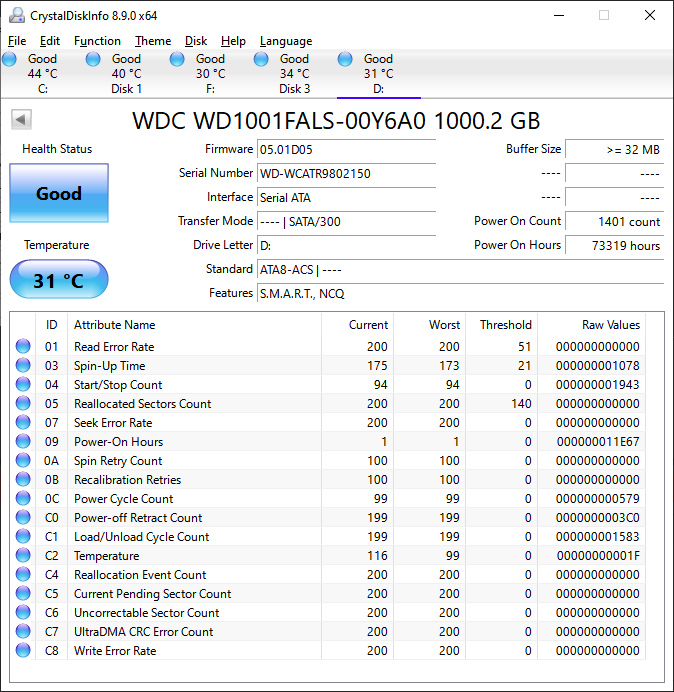The width and height of the screenshot is (674, 692).
Task: Open the Language menu
Action: 286,41
